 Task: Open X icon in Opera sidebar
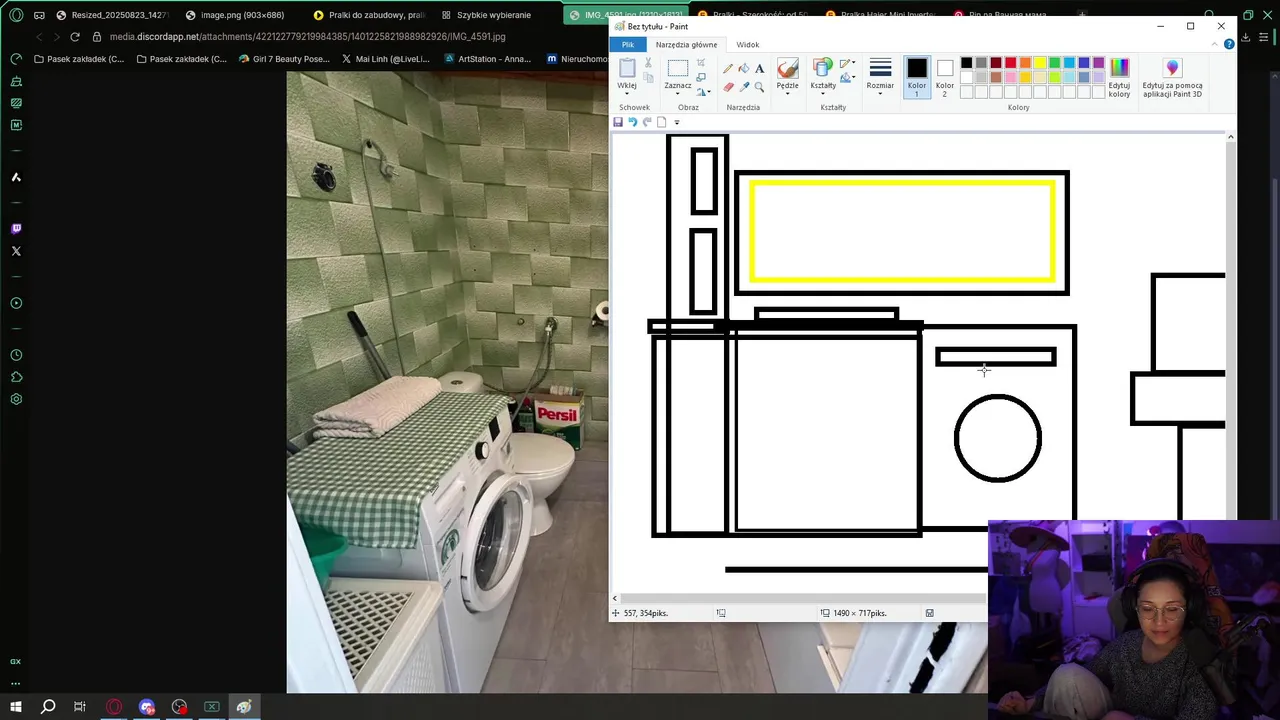coord(16,251)
